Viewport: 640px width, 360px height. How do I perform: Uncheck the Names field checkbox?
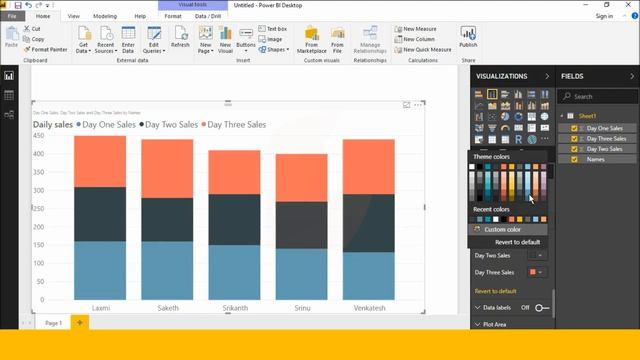tap(574, 160)
